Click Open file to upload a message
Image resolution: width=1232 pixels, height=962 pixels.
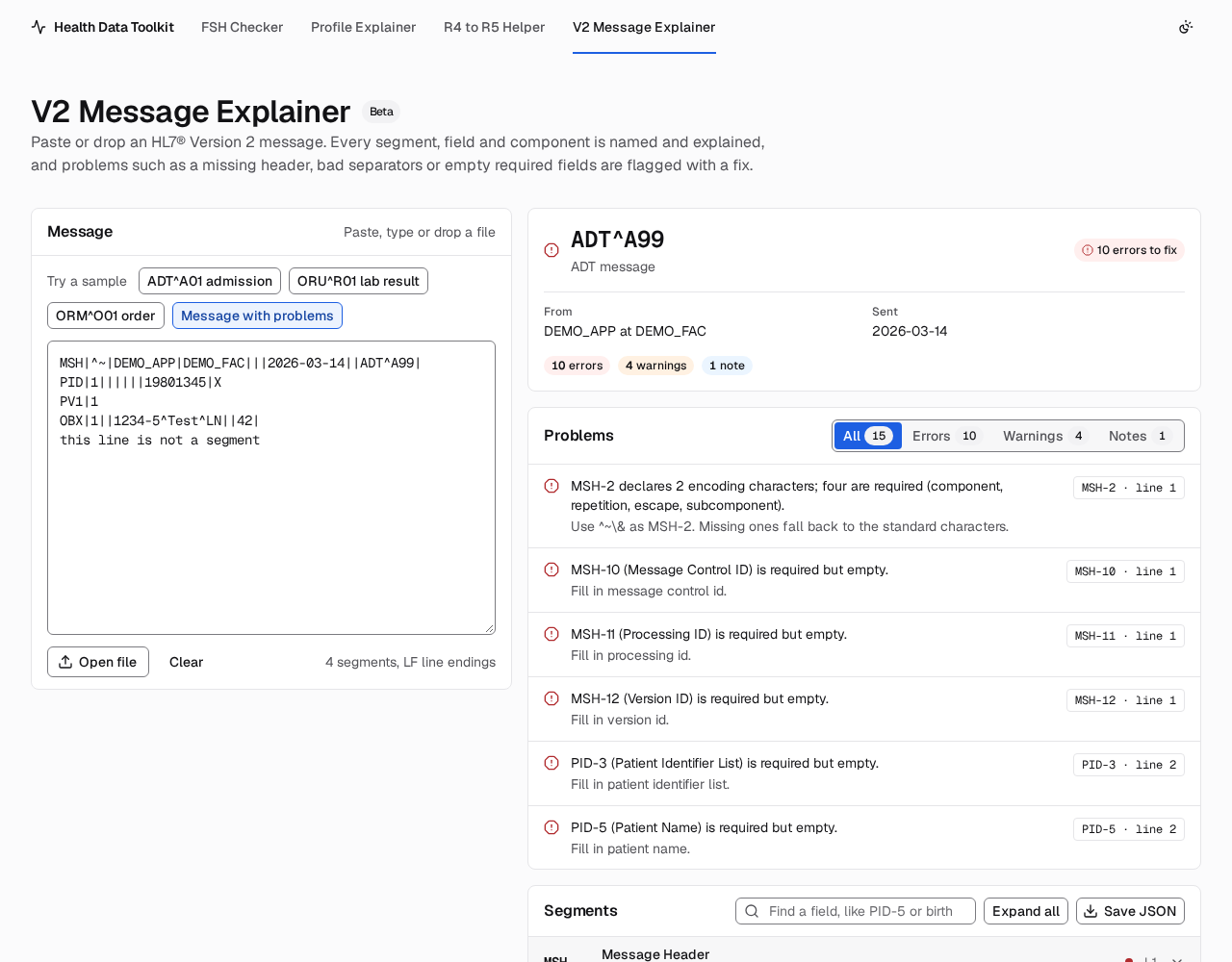tap(98, 662)
